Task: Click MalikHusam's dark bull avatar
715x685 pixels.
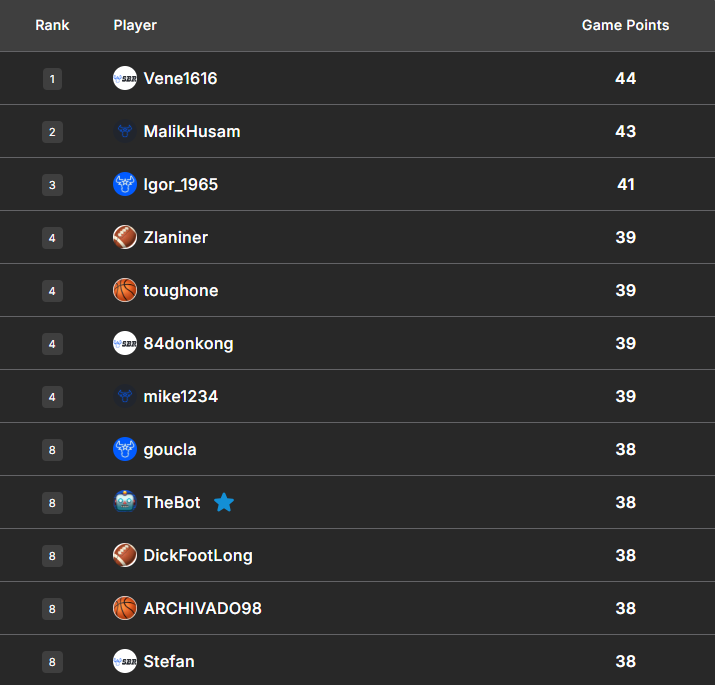Action: click(125, 131)
